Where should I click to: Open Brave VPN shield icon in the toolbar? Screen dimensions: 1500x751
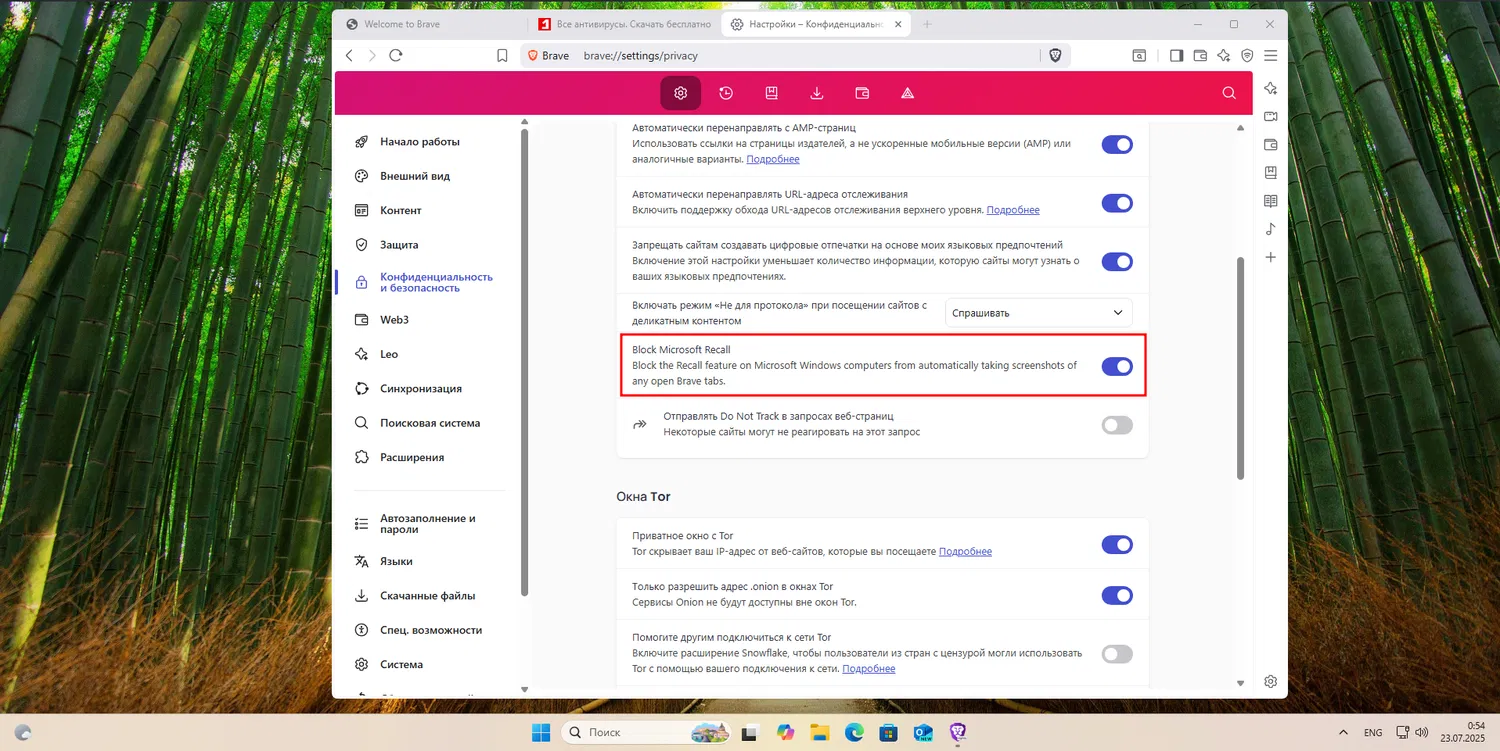[1247, 56]
